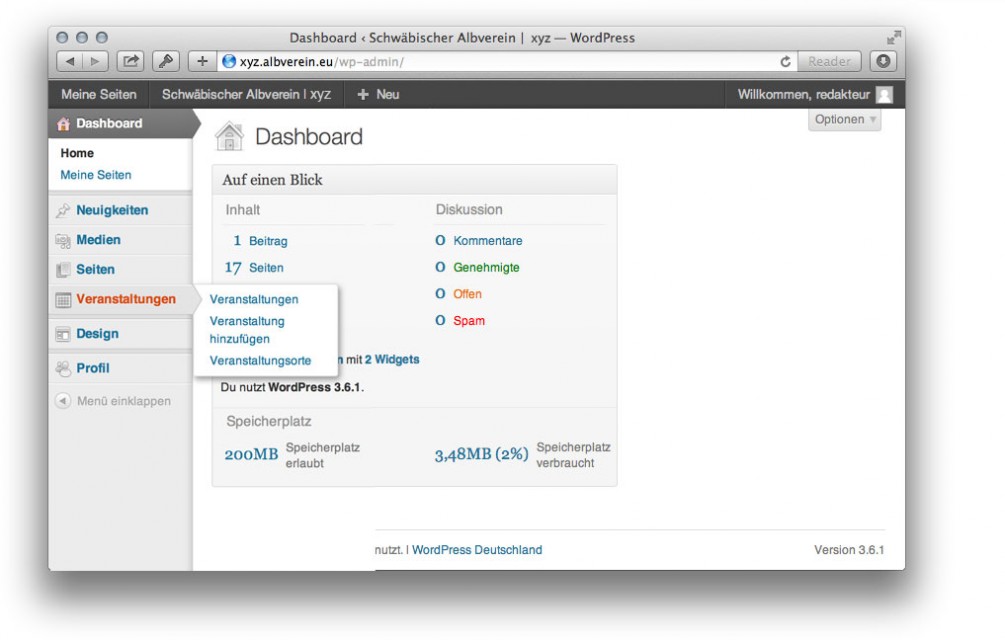Open the Safari downloads button
The image size is (1005, 640).
pos(883,62)
